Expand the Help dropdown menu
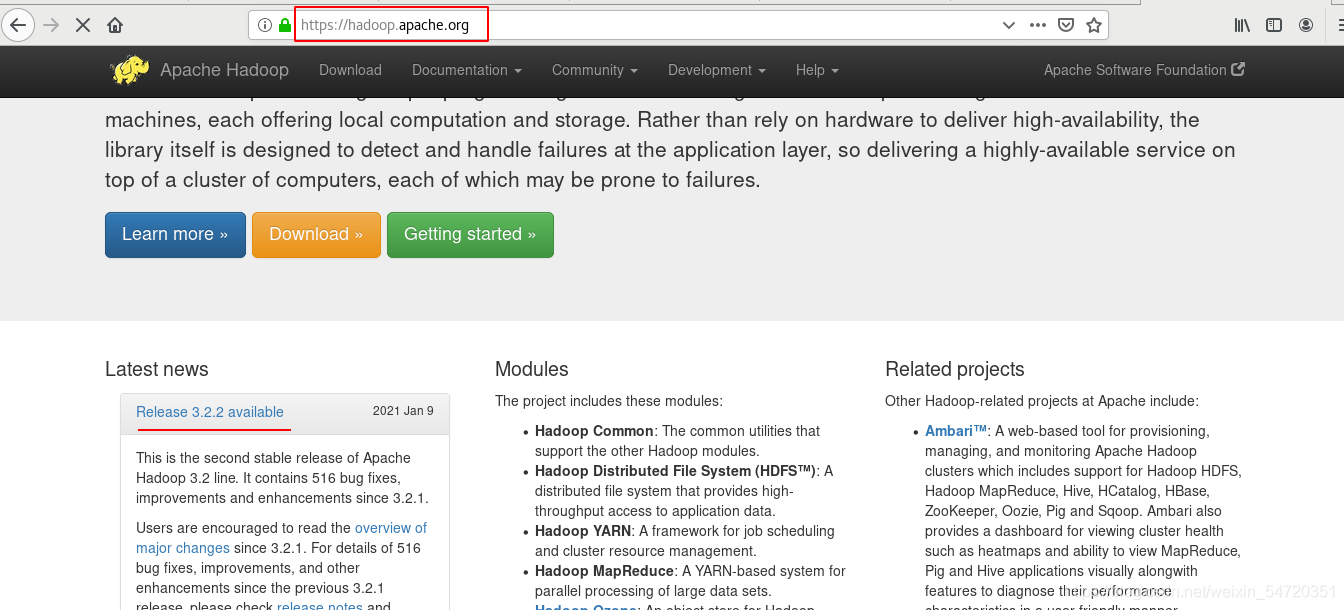Viewport: 1344px width, 610px height. pyautogui.click(x=817, y=70)
